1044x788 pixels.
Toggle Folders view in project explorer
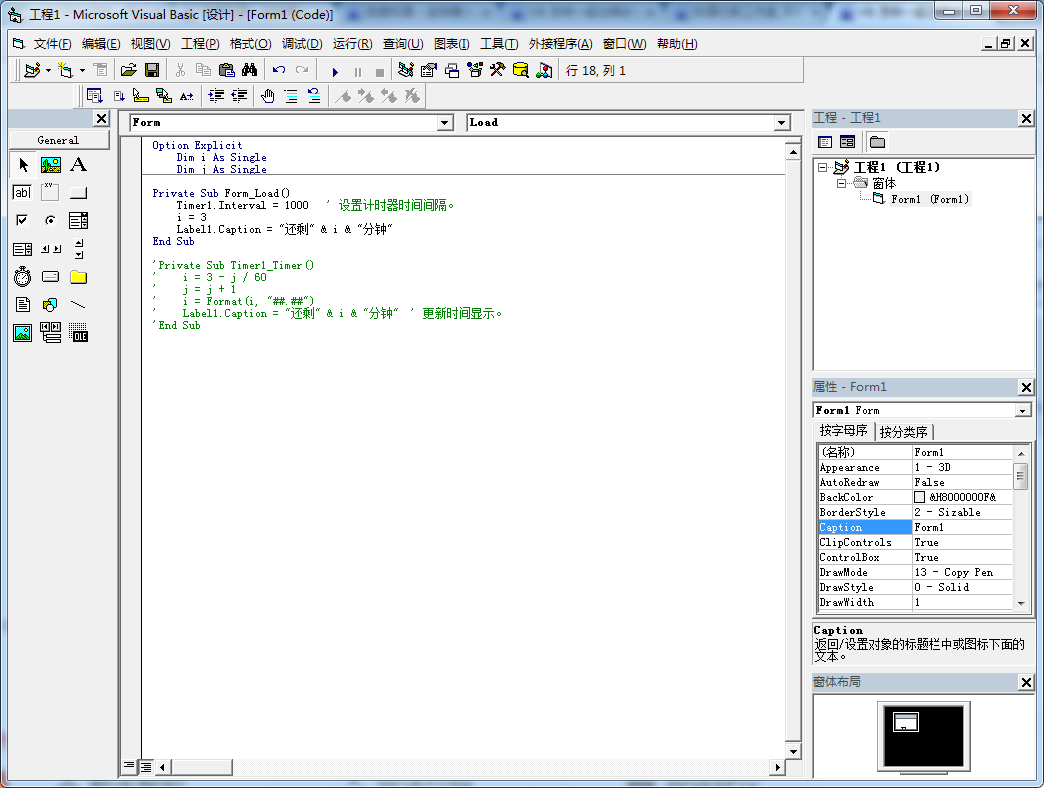click(876, 142)
